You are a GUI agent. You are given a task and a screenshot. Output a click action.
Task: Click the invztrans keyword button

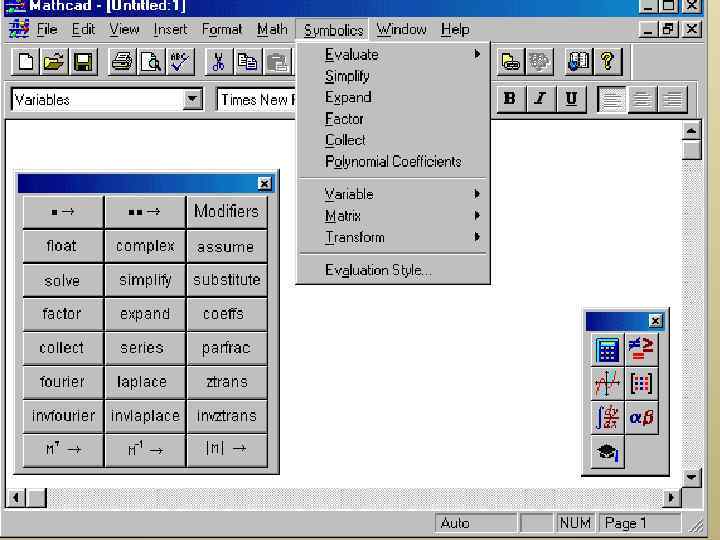227,416
